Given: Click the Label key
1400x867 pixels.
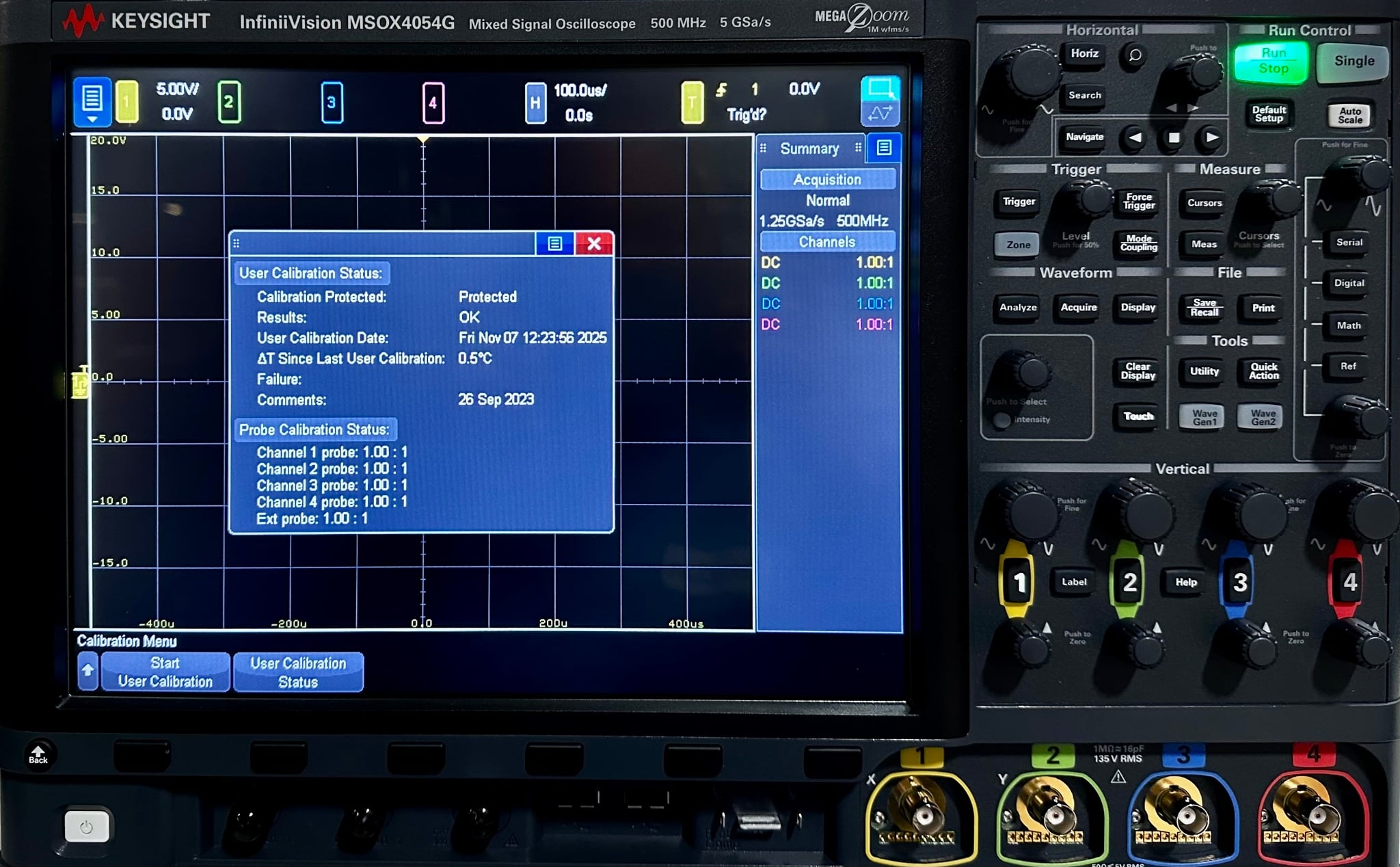Looking at the screenshot, I should [x=1074, y=583].
